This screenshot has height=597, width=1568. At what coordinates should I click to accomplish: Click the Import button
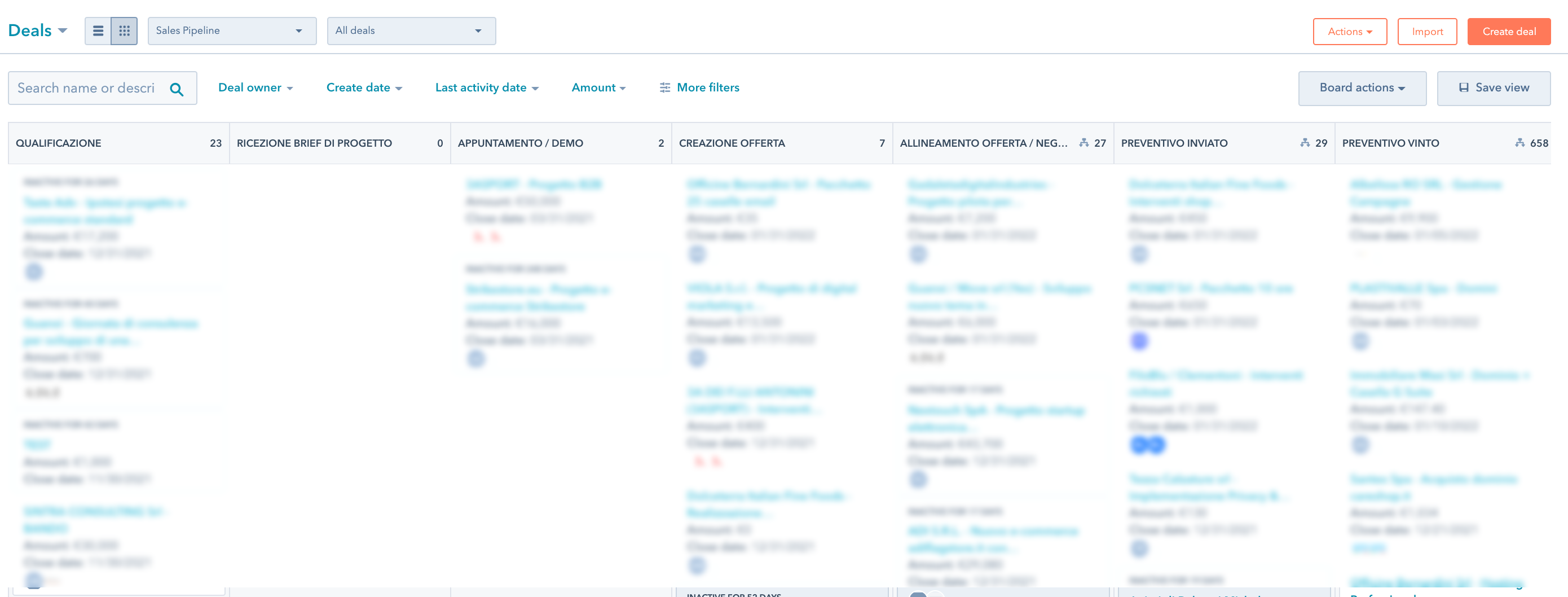[x=1428, y=32]
